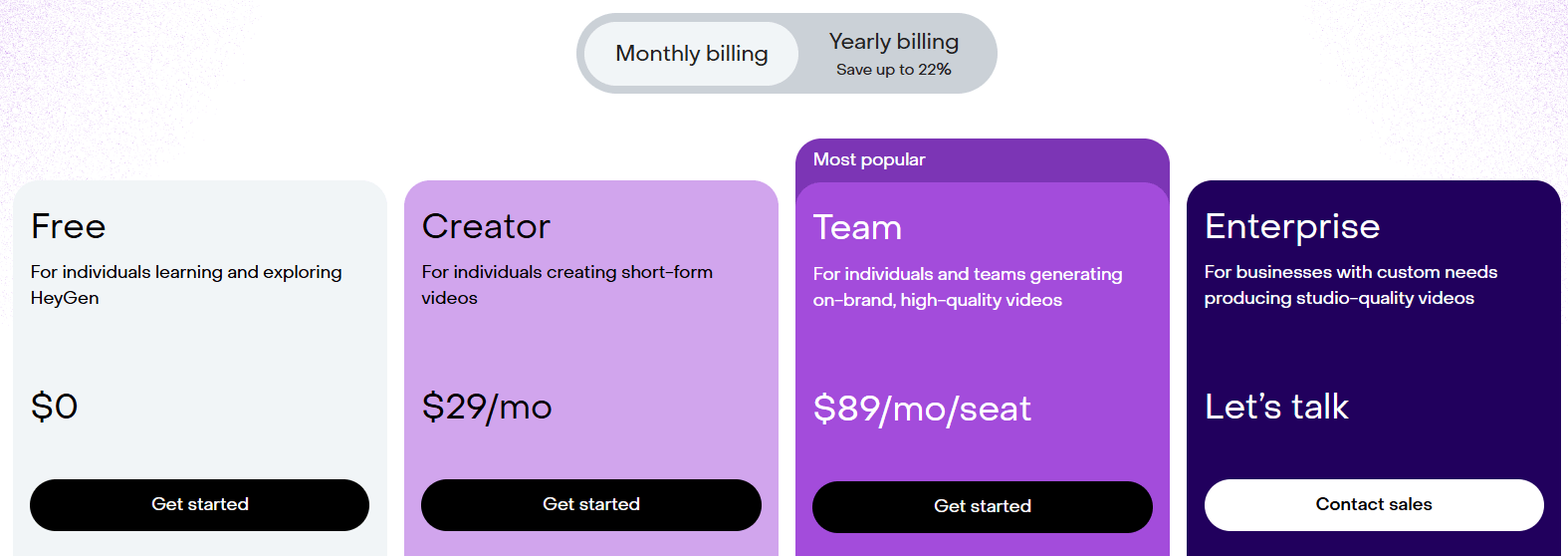Select the Team plan heading
This screenshot has width=1568, height=556.
click(x=857, y=228)
